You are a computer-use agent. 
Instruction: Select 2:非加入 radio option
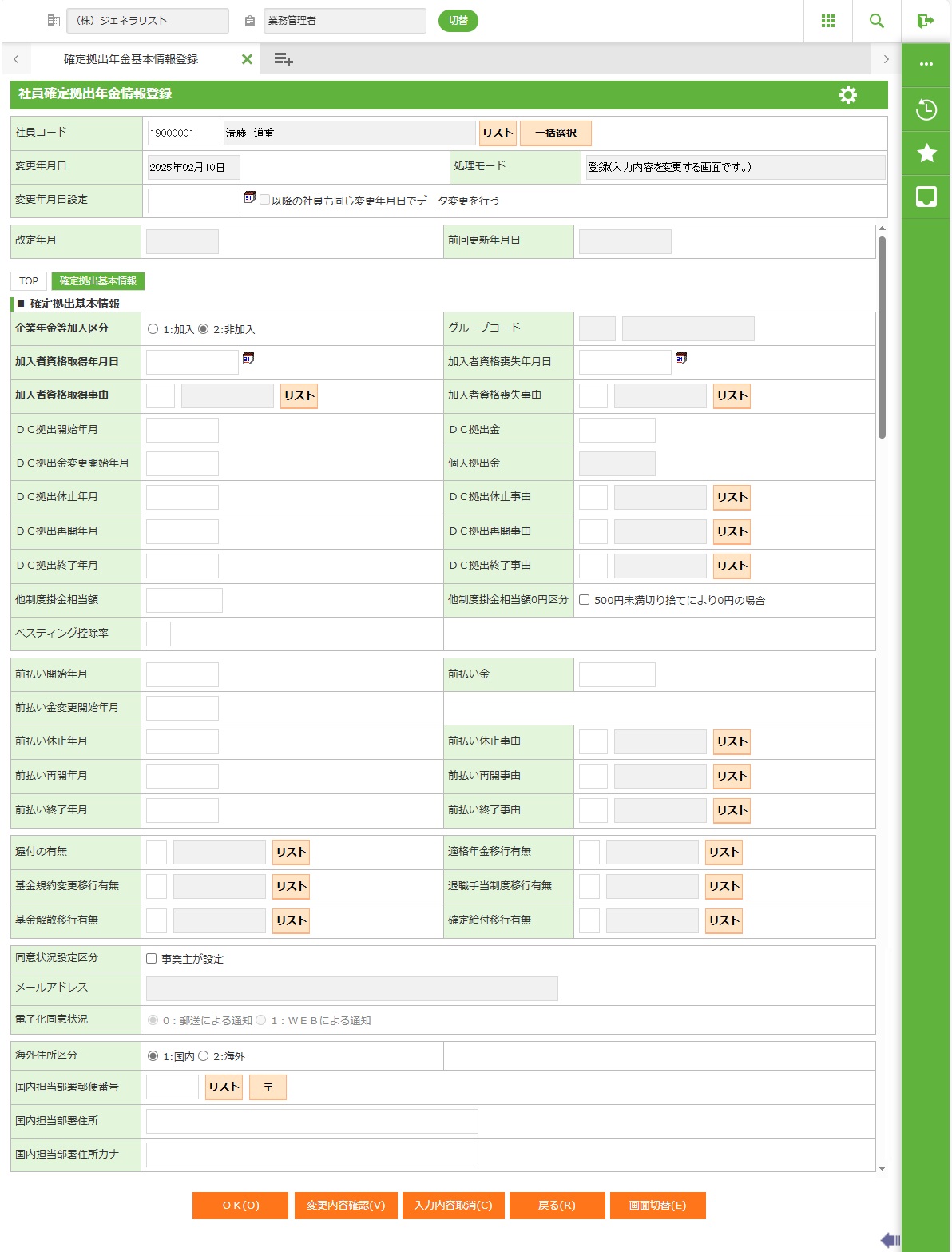(x=204, y=329)
